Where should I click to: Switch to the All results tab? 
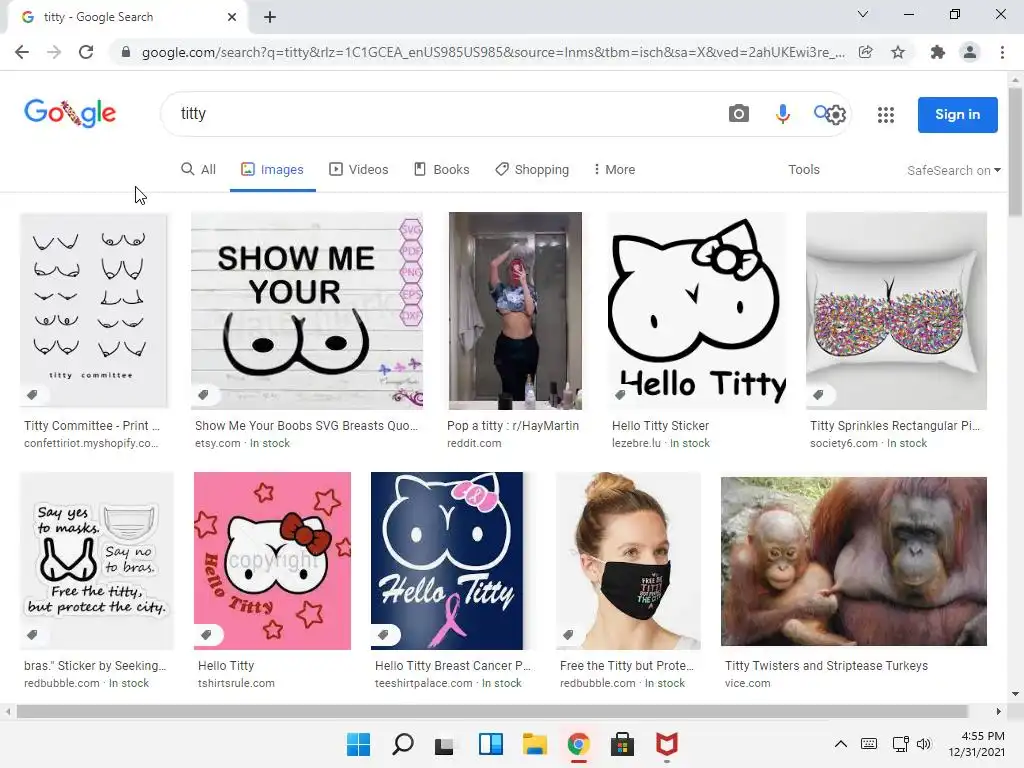(x=198, y=170)
